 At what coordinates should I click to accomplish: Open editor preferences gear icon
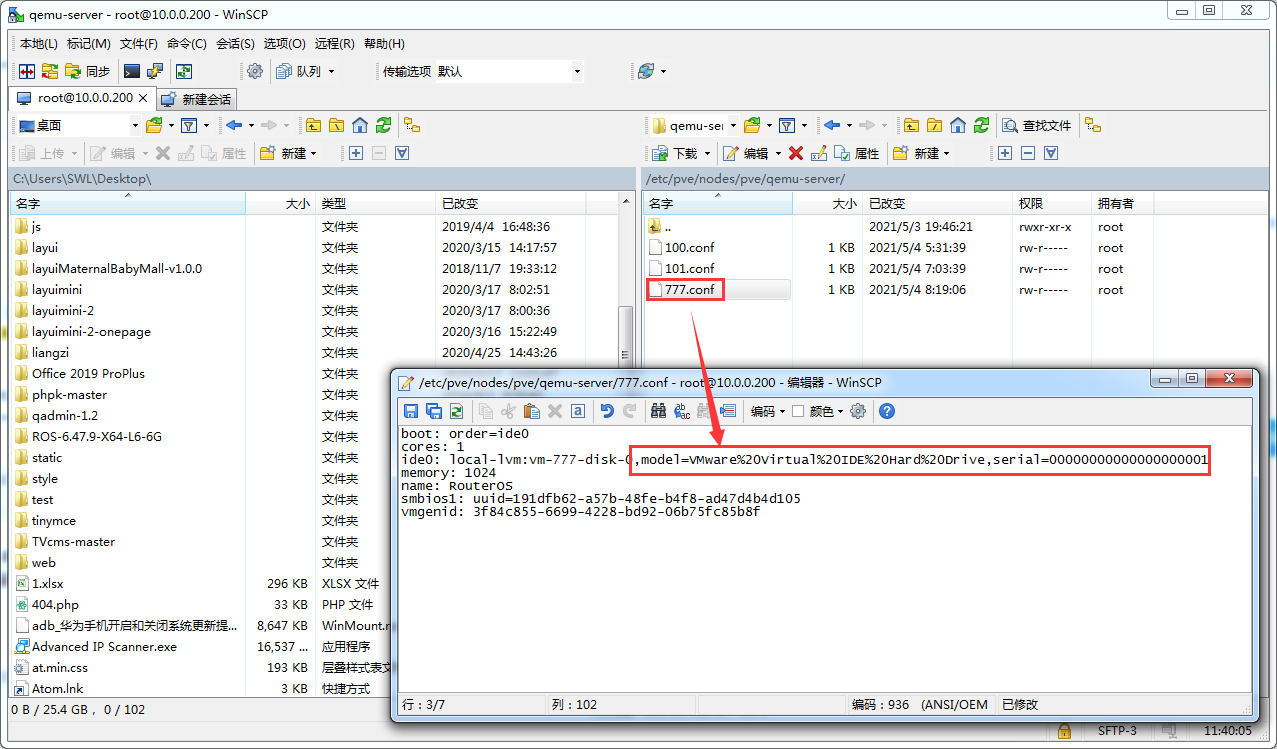click(857, 411)
